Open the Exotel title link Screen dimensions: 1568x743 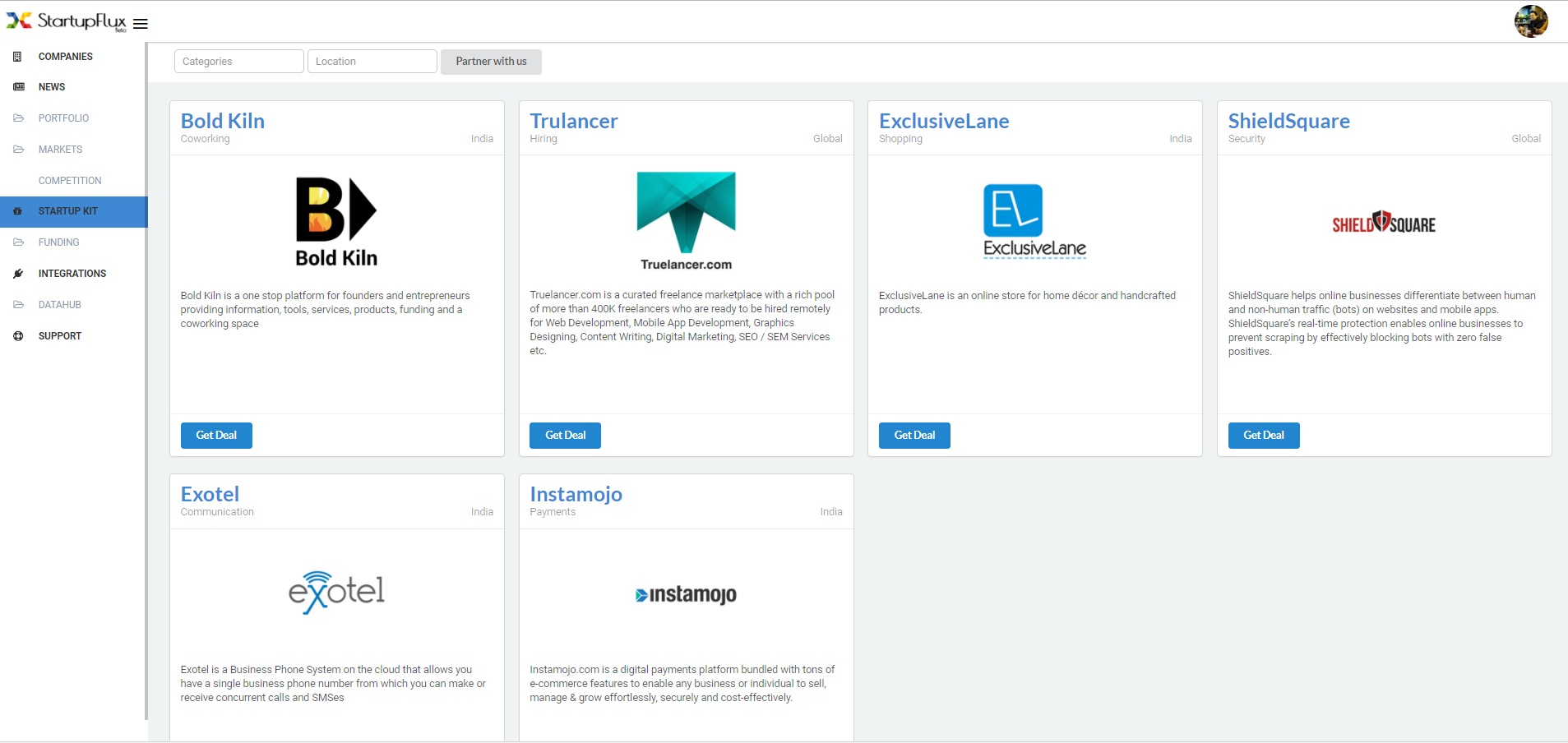(x=210, y=494)
